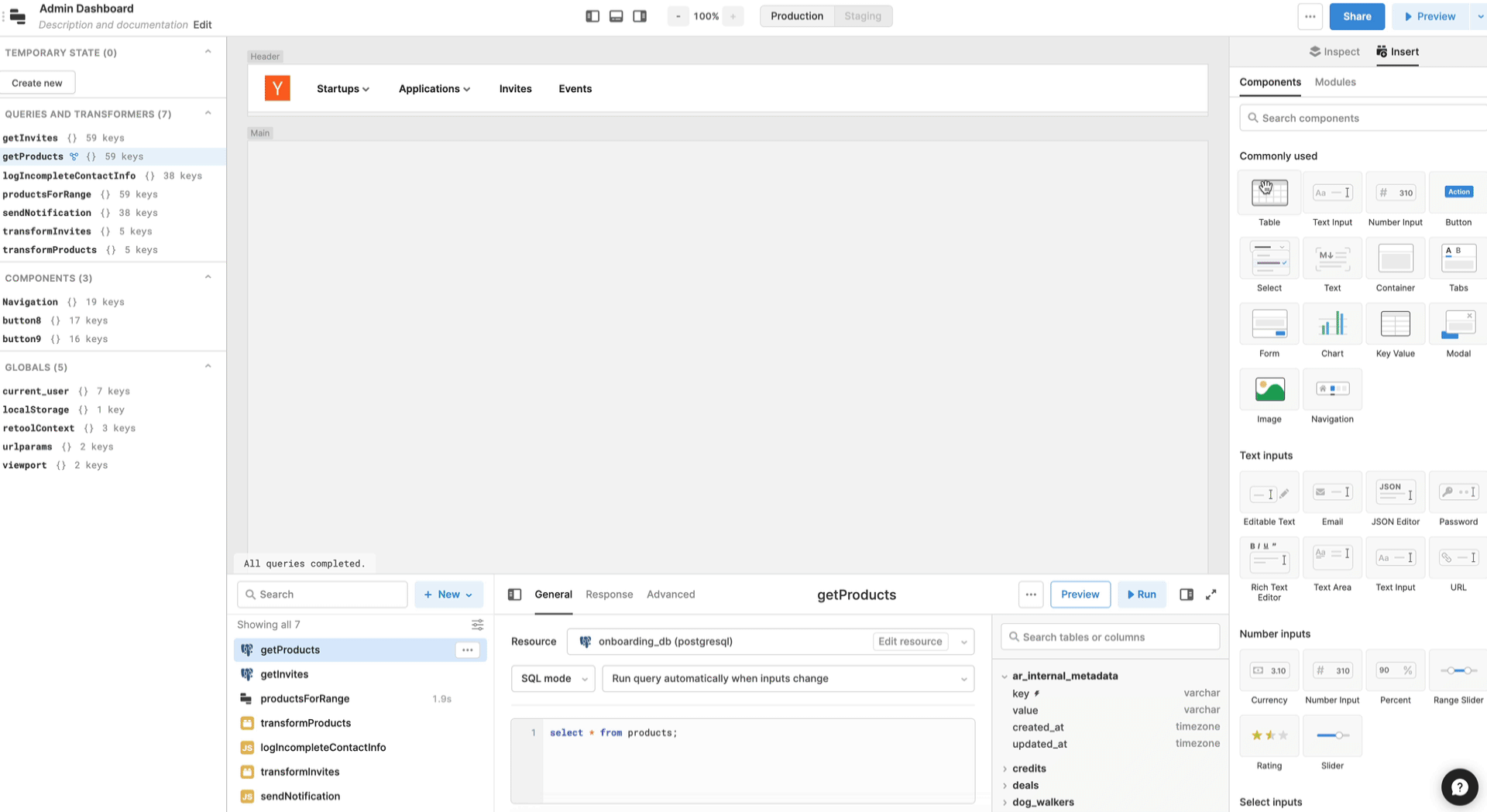Screen dimensions: 1487x812
Task: Focus the Search tables or columns field
Action: 1111,637
